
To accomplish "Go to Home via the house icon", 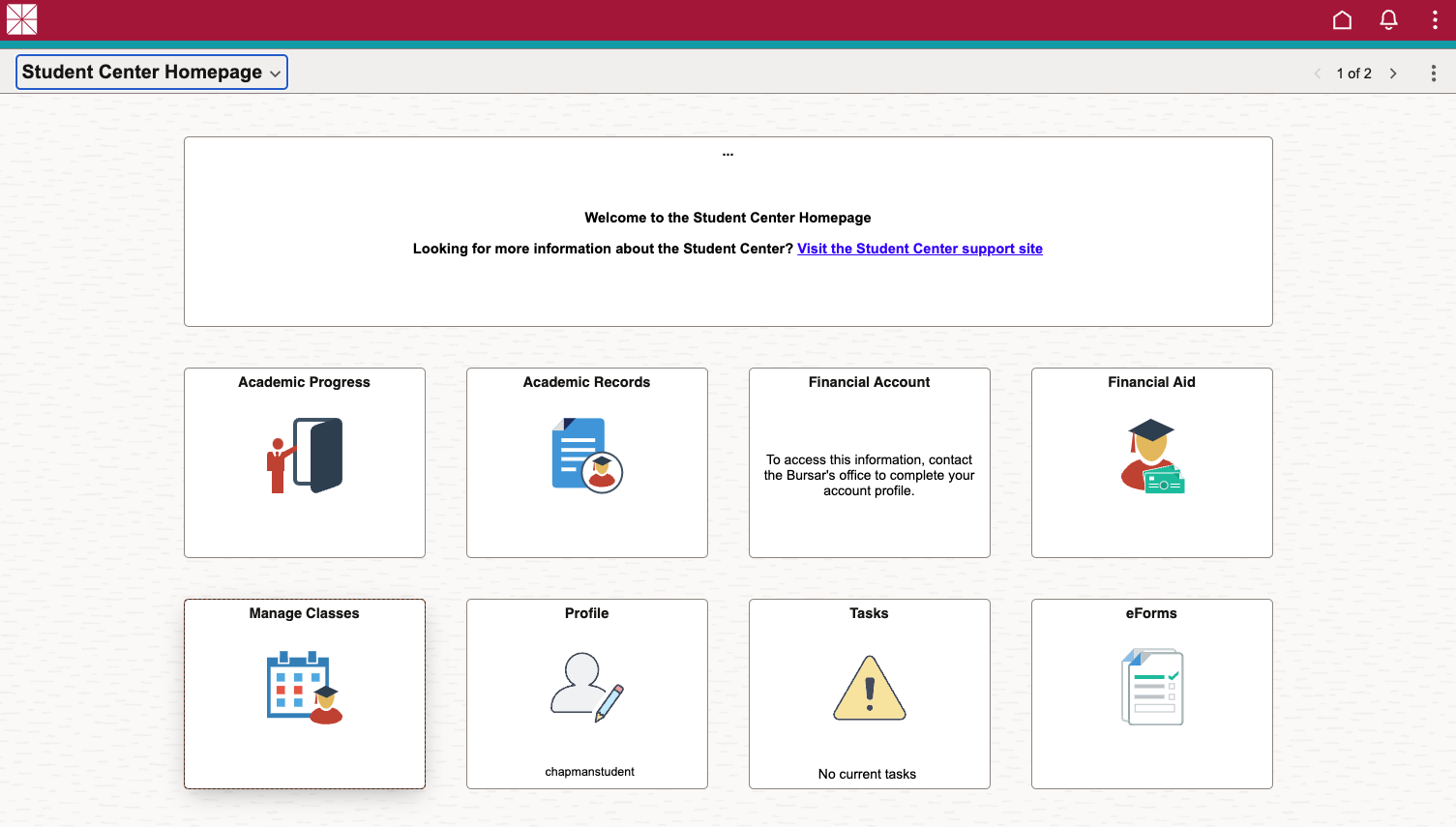I will pyautogui.click(x=1342, y=19).
